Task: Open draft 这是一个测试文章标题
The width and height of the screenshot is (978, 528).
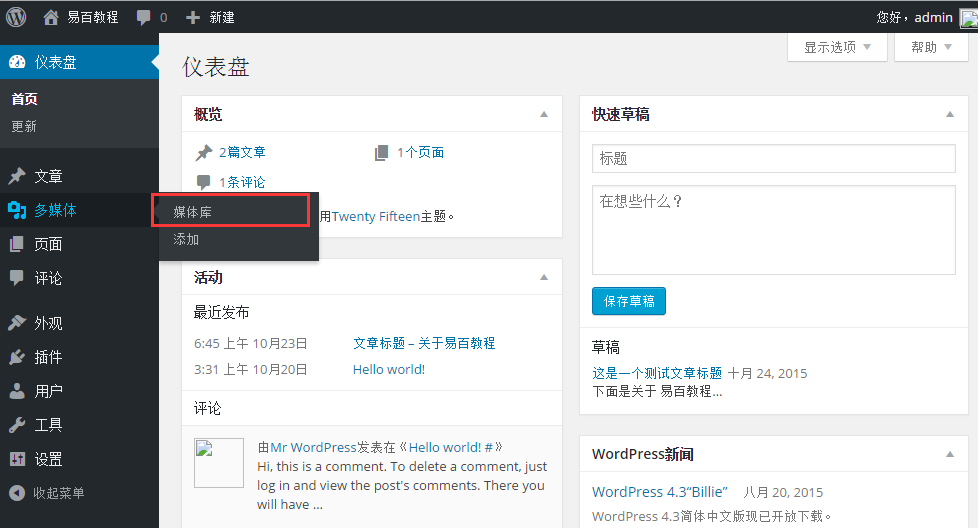Action: pos(657,373)
